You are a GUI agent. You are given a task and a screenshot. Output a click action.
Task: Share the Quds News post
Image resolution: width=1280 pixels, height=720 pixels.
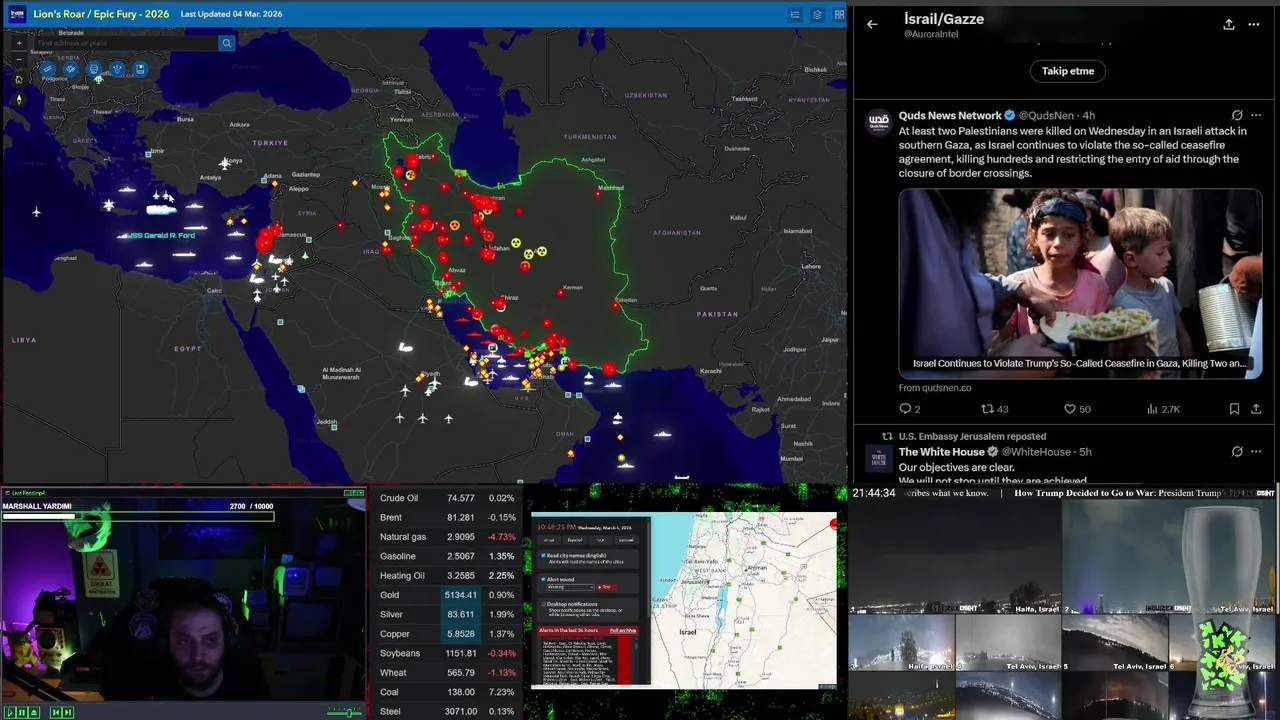pos(1256,409)
